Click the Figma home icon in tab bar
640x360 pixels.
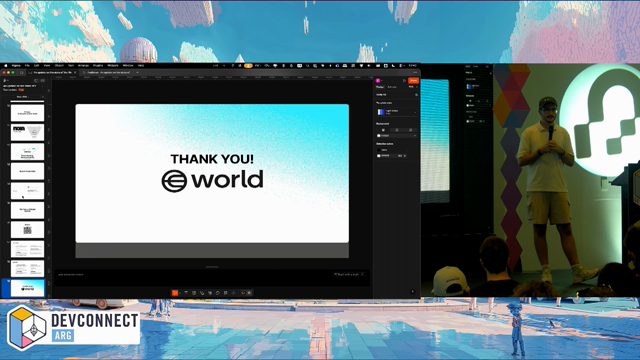pos(22,72)
